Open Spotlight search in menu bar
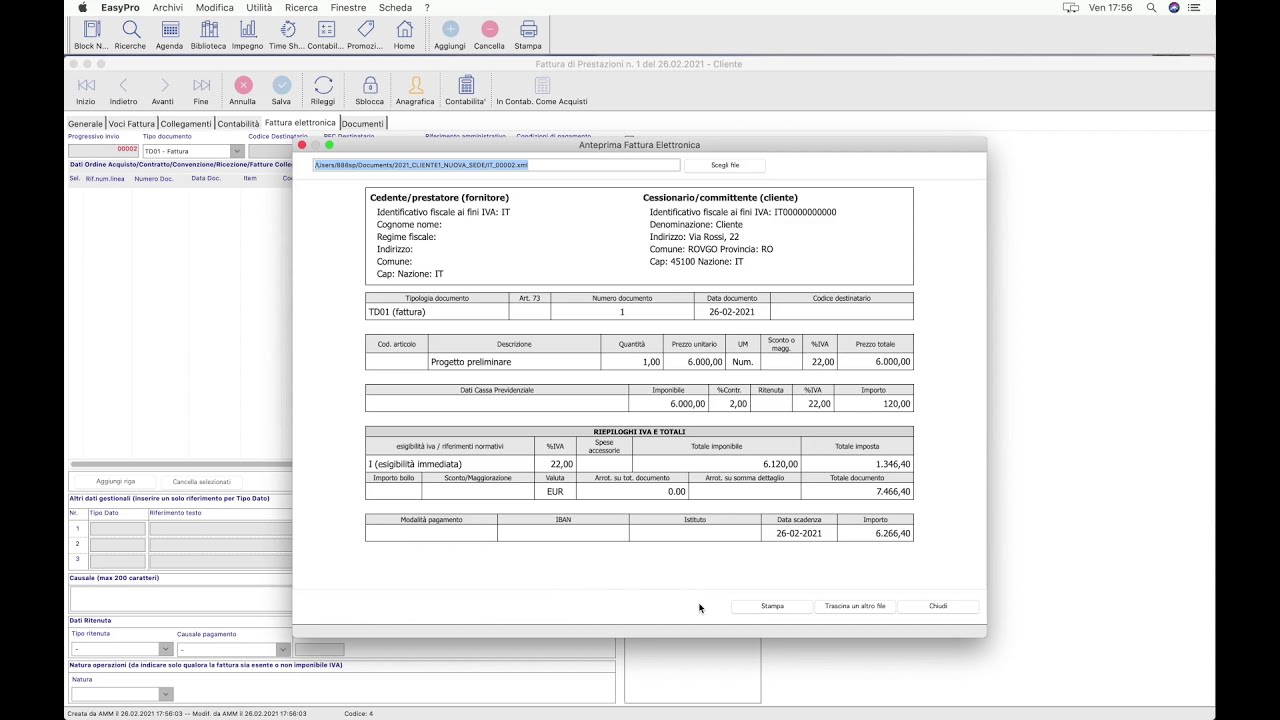This screenshot has width=1280, height=720. [x=1151, y=7]
